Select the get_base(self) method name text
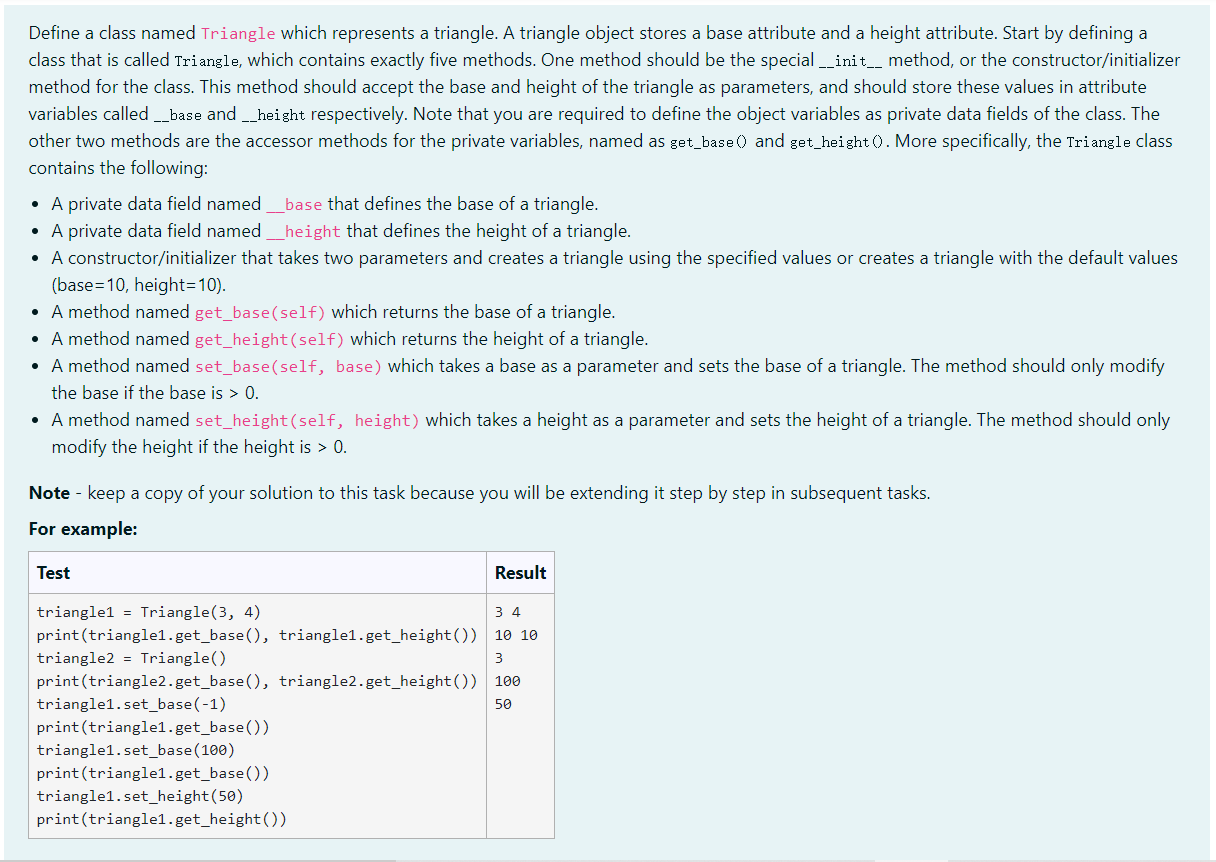 click(x=259, y=312)
